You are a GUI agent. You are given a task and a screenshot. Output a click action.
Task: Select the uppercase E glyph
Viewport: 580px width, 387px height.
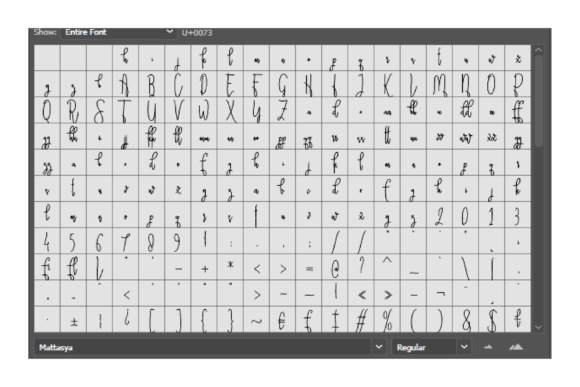point(230,84)
